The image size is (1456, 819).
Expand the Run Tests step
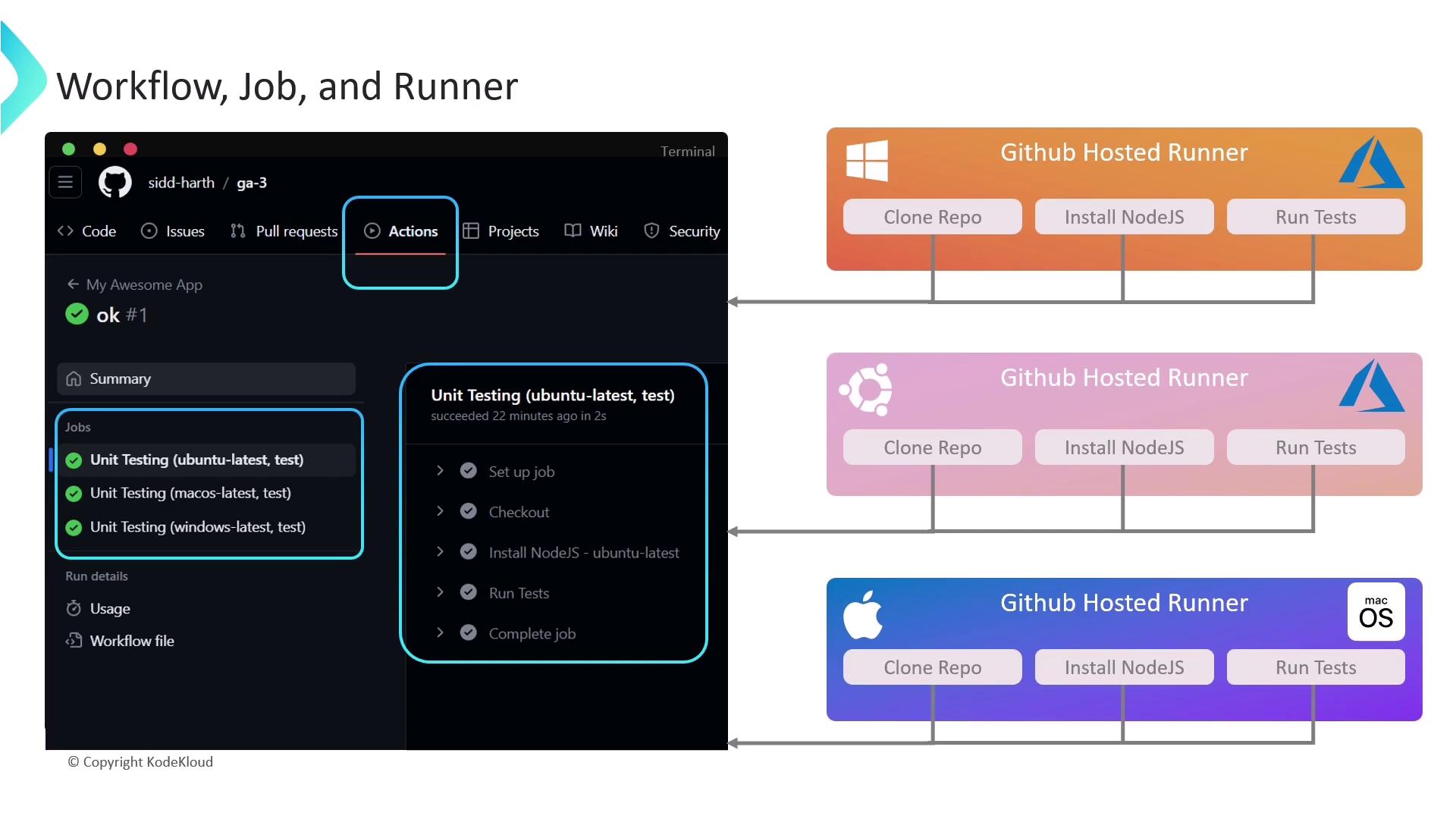[x=440, y=592]
